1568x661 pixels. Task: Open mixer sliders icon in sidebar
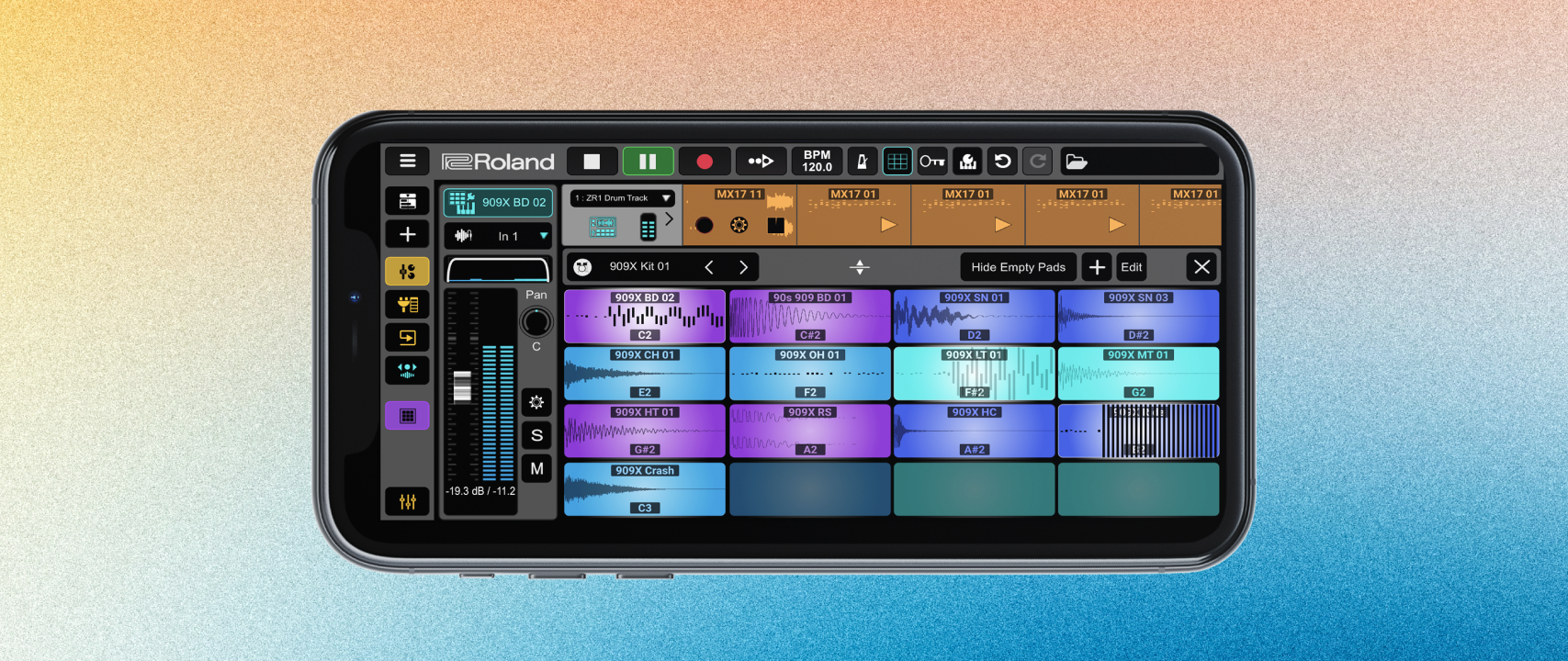[x=407, y=501]
